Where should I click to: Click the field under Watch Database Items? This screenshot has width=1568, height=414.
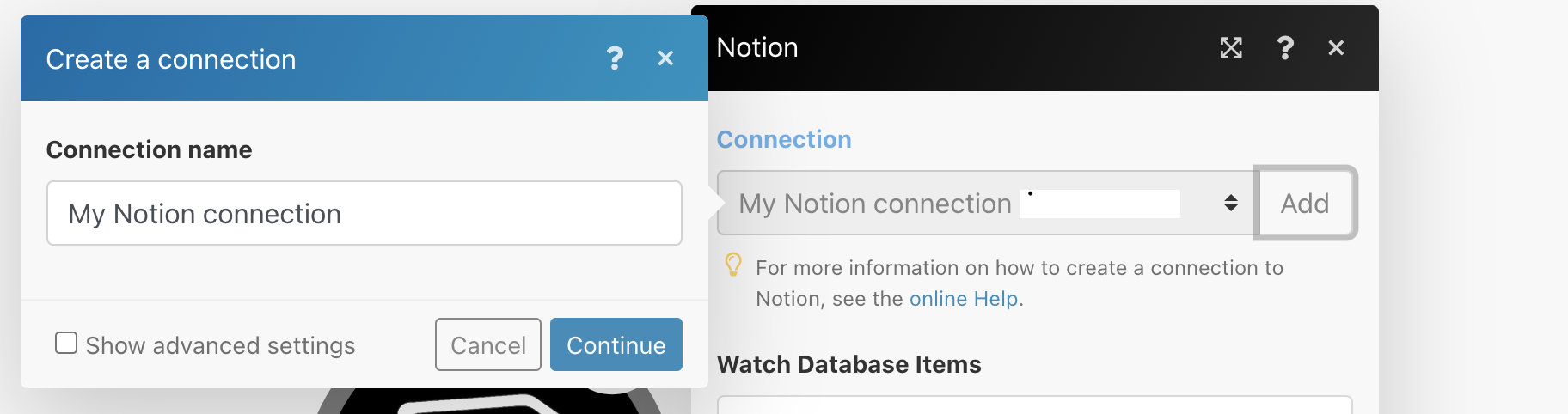tap(1035, 405)
